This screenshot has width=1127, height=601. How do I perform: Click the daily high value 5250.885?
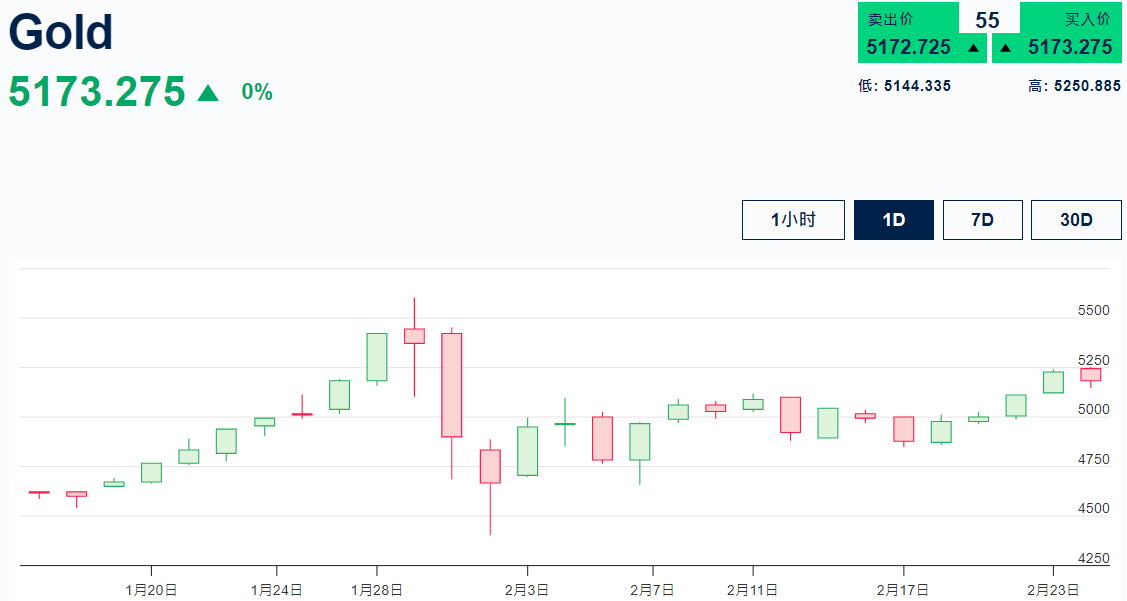(1087, 86)
